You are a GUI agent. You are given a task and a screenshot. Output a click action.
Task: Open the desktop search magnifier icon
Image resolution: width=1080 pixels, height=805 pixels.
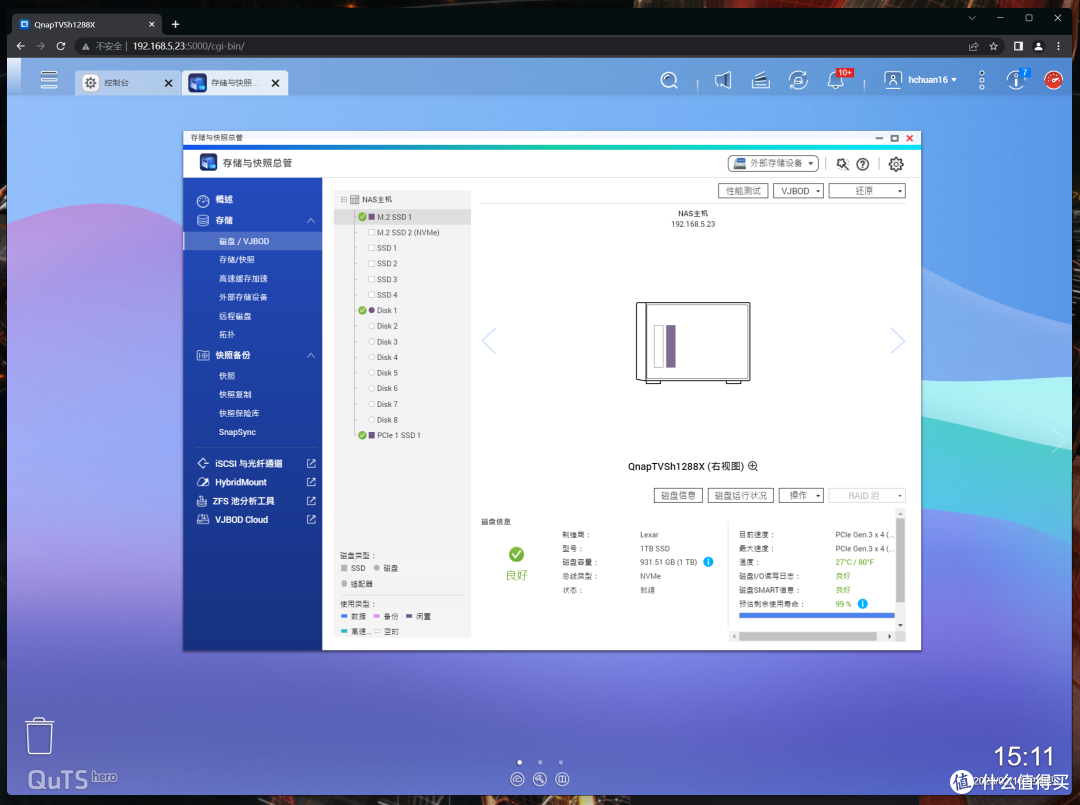click(669, 81)
